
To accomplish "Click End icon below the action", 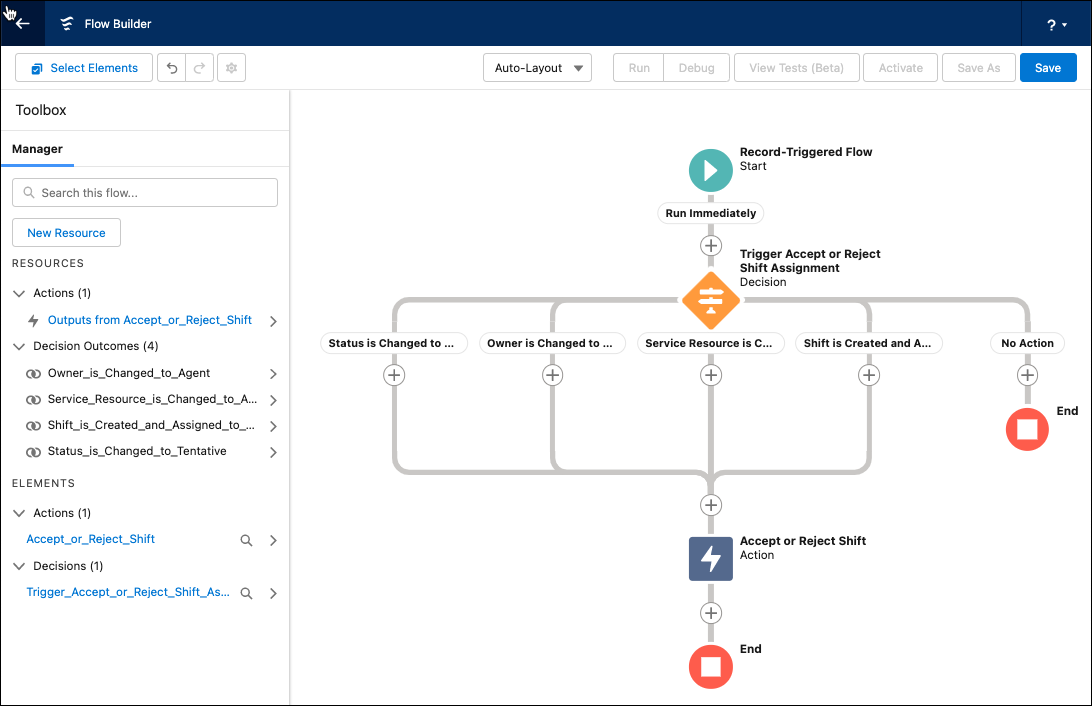I will coord(710,667).
